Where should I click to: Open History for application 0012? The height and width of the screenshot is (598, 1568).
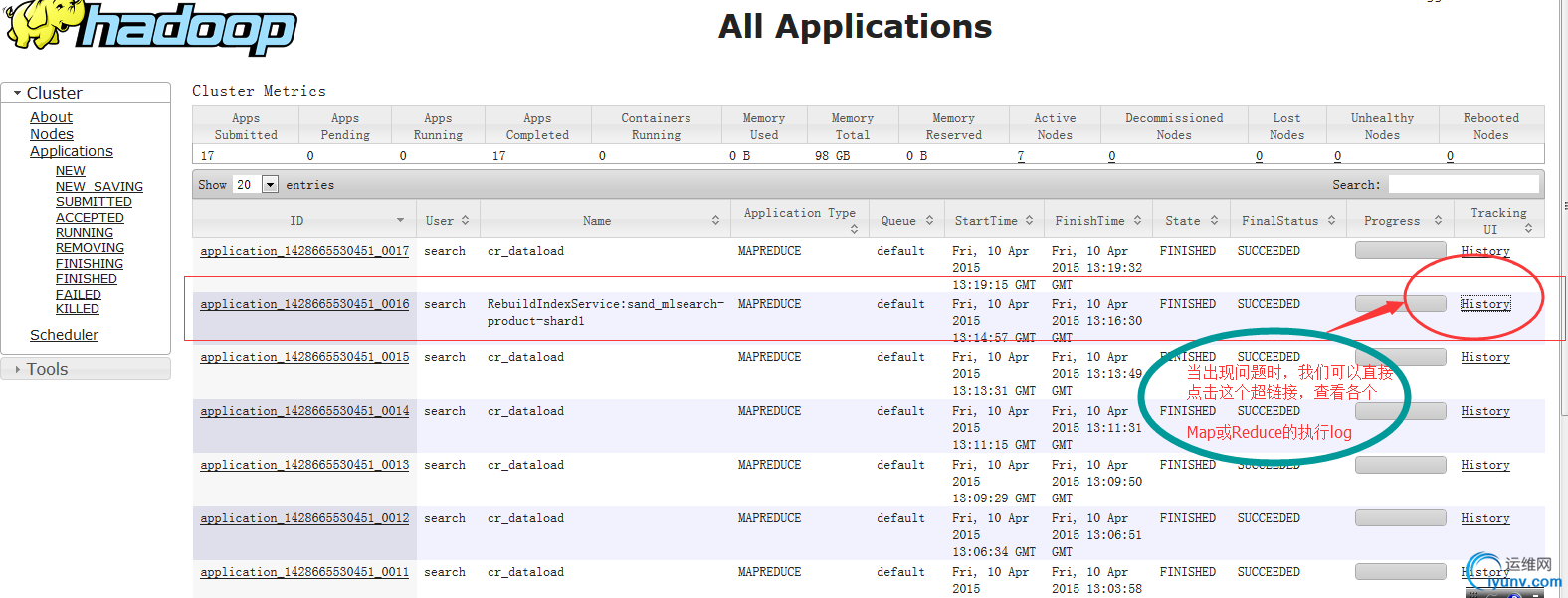click(1485, 518)
